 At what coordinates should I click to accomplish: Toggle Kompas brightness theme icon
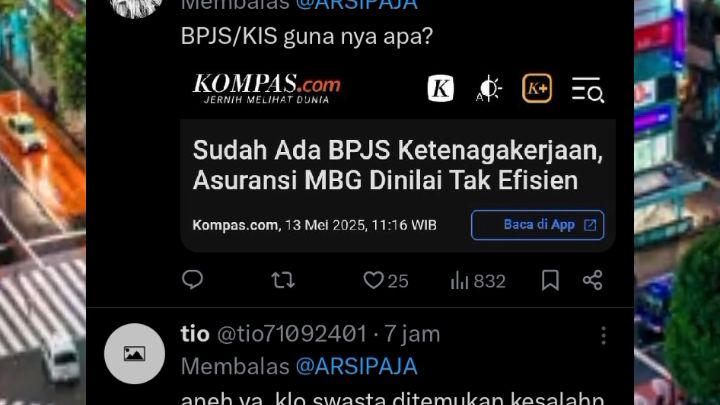pos(489,88)
